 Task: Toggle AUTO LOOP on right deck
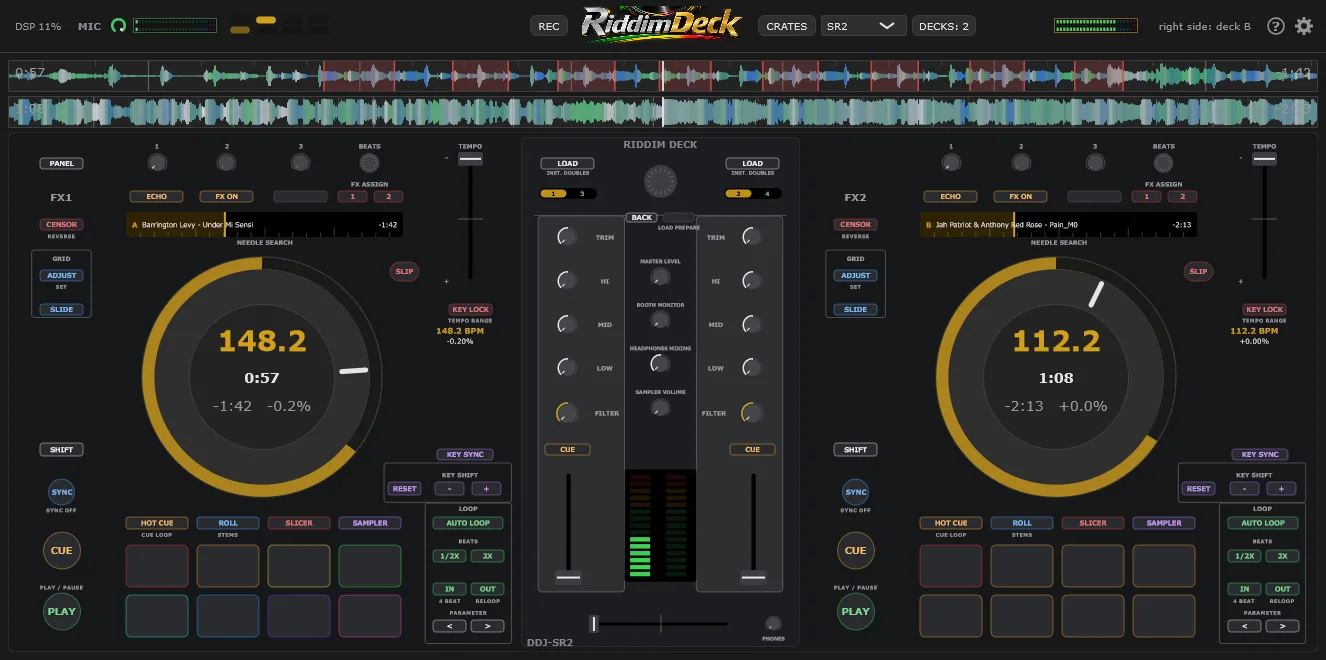click(x=1262, y=522)
